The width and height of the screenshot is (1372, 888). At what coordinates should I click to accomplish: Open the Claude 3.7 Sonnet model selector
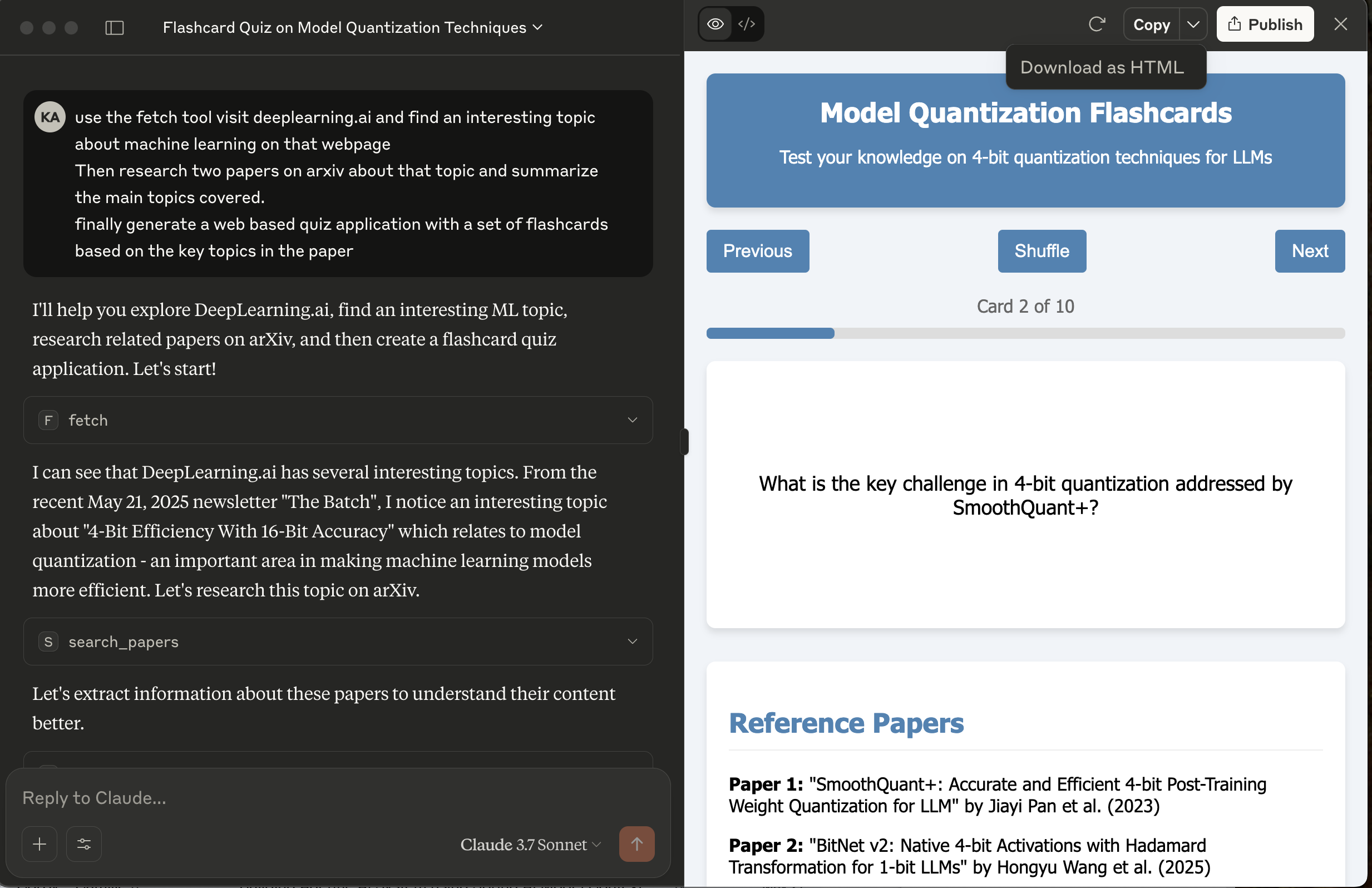(530, 844)
